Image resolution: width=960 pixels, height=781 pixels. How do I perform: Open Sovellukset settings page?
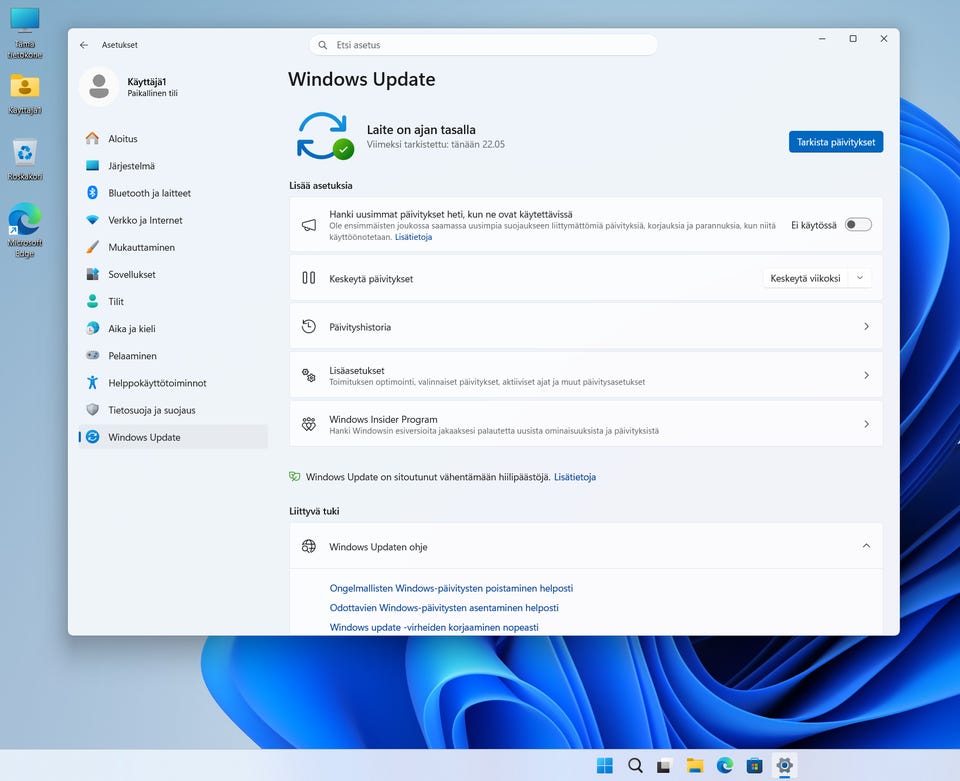click(173, 274)
